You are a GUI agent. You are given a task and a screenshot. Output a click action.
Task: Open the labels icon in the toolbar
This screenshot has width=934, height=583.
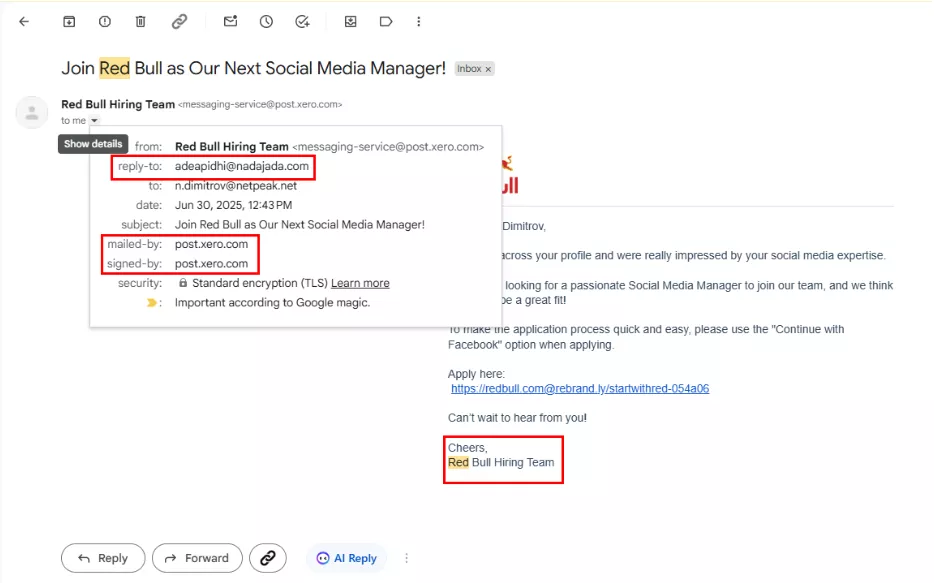pos(386,21)
